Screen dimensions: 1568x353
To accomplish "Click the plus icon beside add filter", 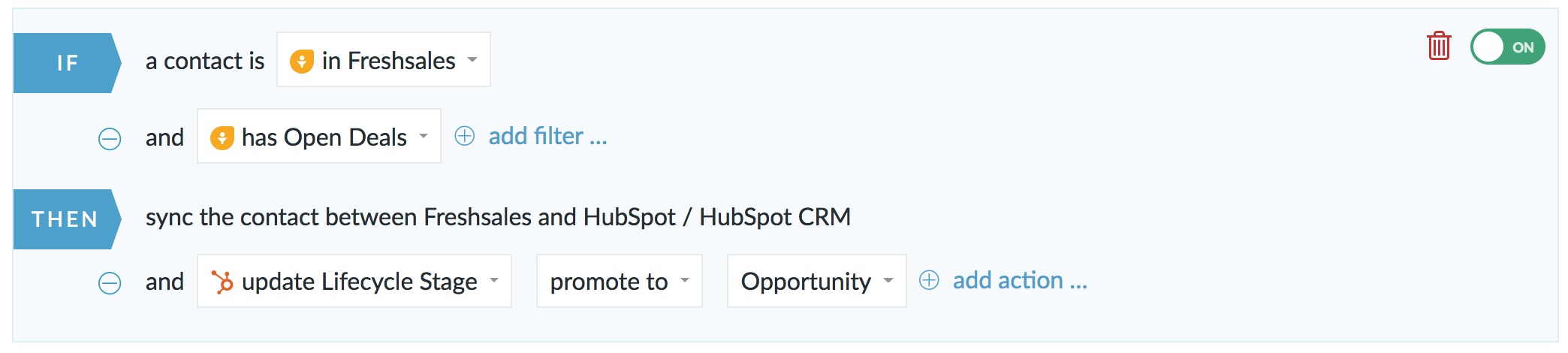I will [465, 136].
